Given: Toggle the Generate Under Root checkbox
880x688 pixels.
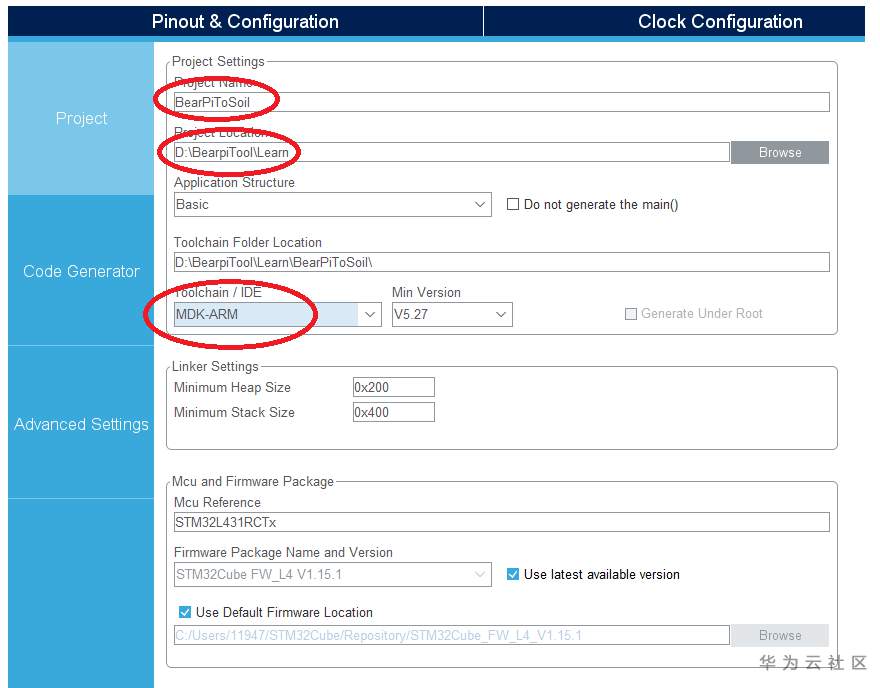Looking at the screenshot, I should pos(631,314).
